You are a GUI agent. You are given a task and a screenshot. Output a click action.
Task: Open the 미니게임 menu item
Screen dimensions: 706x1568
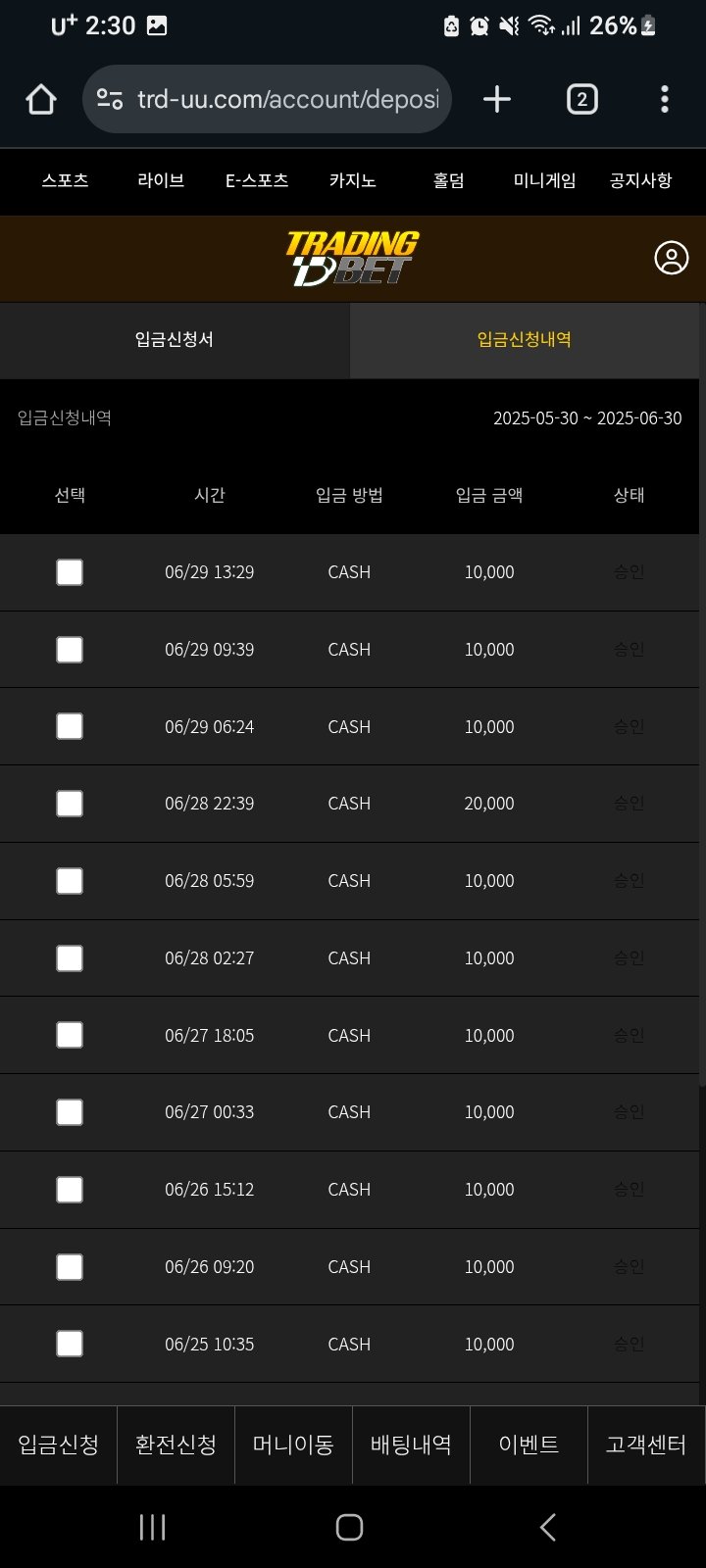coord(544,180)
